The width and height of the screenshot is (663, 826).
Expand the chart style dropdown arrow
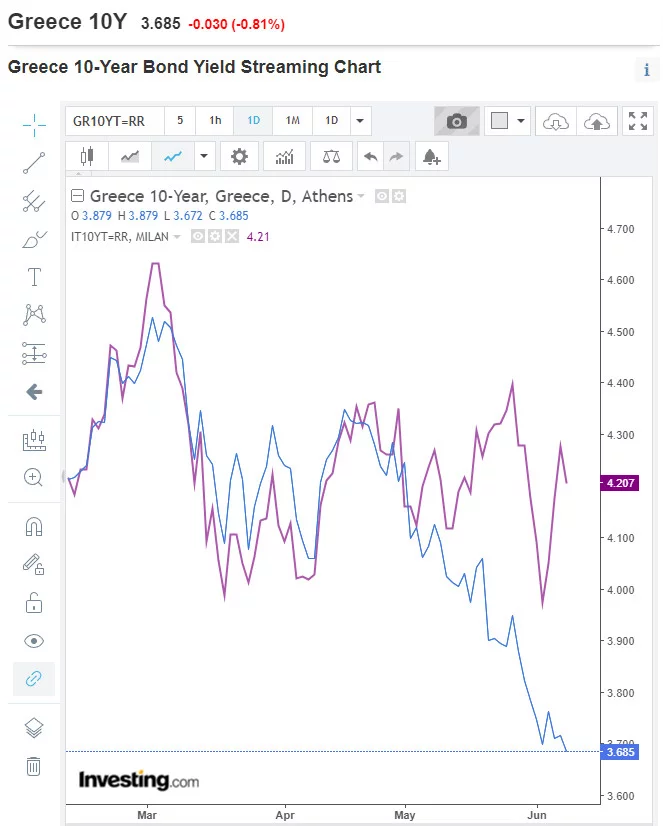coord(204,156)
